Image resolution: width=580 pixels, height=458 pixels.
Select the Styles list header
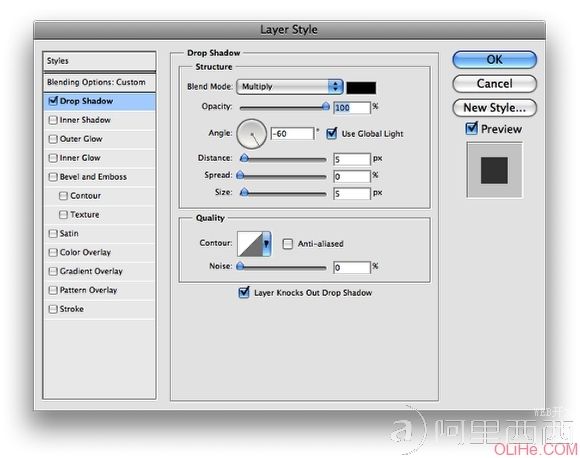click(x=99, y=61)
